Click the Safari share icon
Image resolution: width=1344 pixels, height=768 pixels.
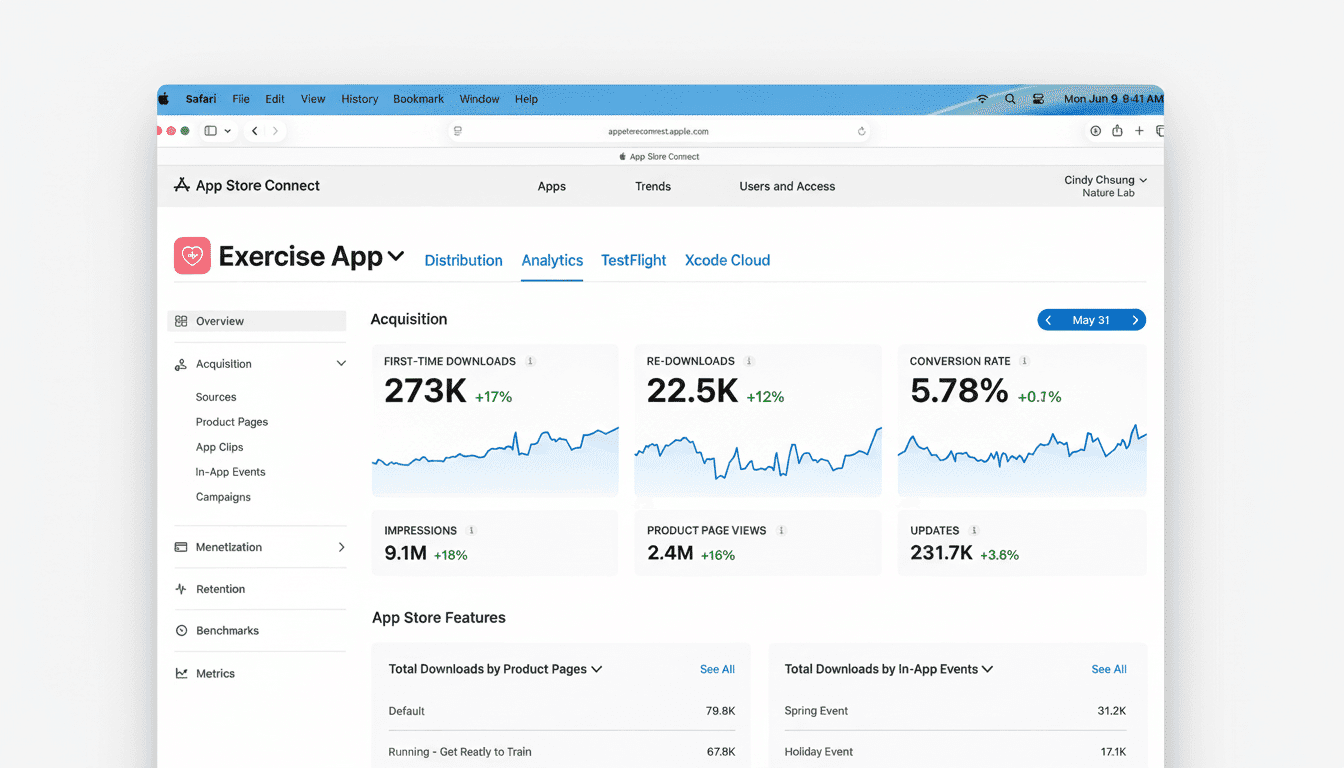coord(1117,130)
